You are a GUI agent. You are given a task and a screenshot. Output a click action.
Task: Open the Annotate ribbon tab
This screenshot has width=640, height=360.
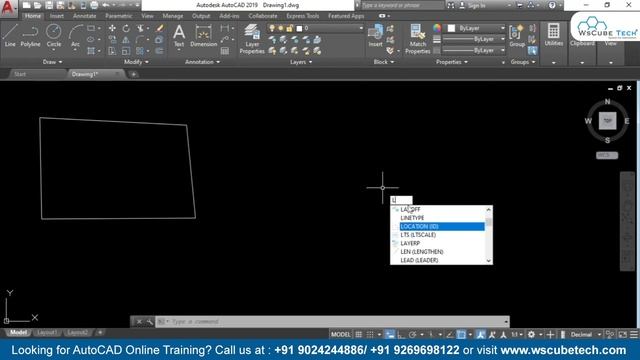(84, 16)
